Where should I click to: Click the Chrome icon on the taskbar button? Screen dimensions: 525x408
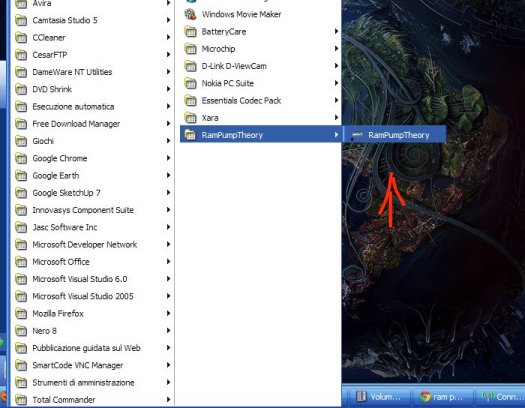click(425, 397)
